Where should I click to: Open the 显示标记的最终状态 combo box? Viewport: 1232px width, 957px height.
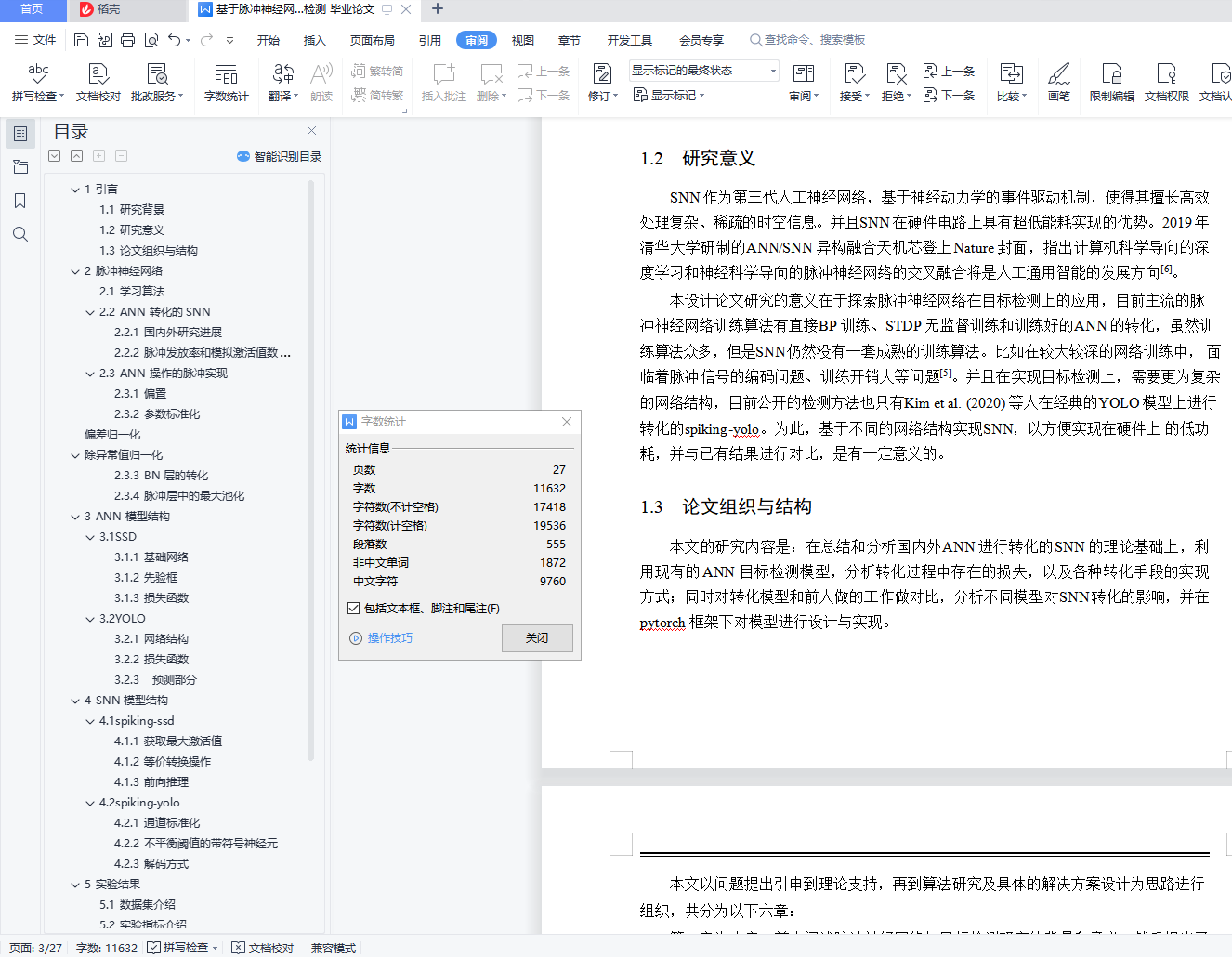[x=704, y=71]
